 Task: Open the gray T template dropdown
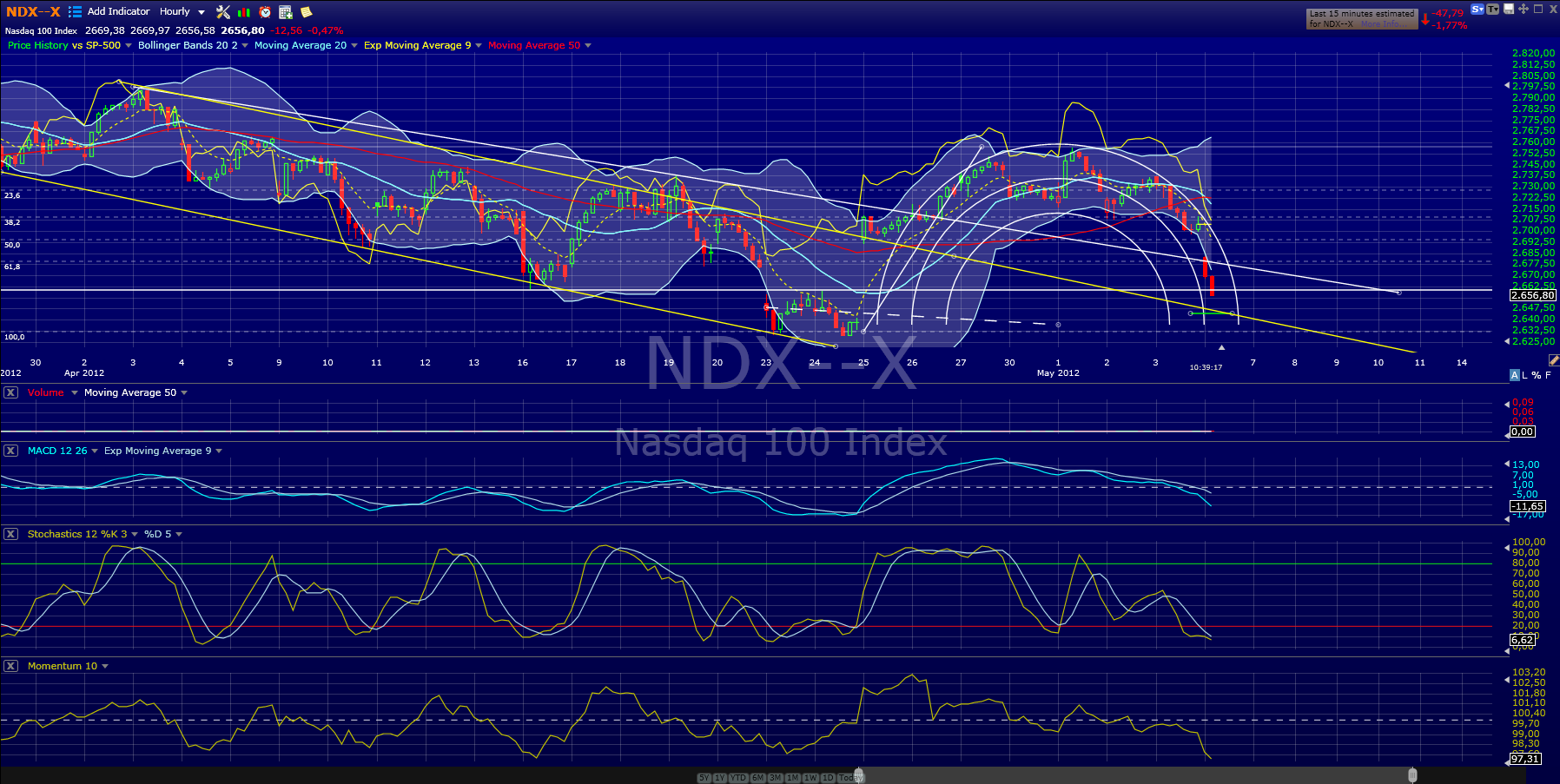(1493, 10)
